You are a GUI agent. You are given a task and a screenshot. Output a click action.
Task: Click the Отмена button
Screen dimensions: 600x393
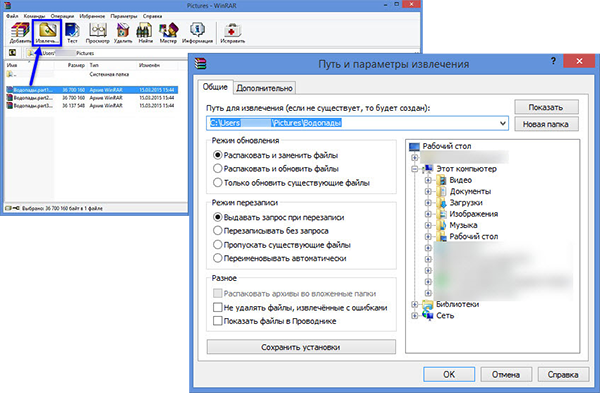(506, 374)
